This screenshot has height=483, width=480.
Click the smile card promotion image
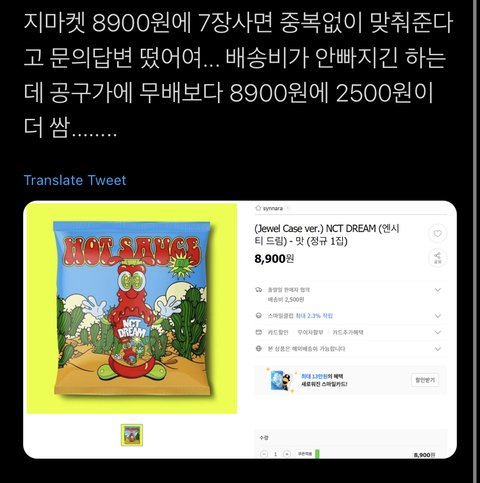[282, 380]
